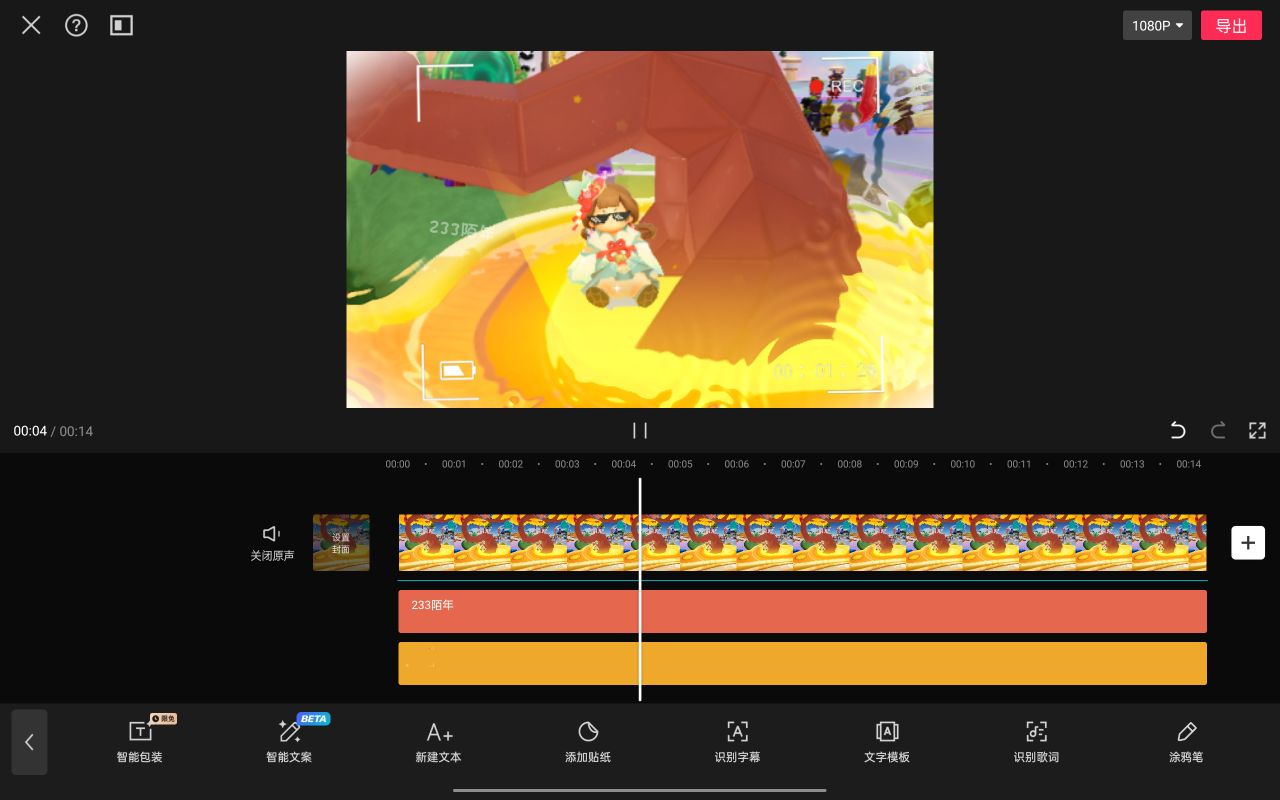The image size is (1280, 800).
Task: Select the 233陌年 text track
Action: point(802,611)
